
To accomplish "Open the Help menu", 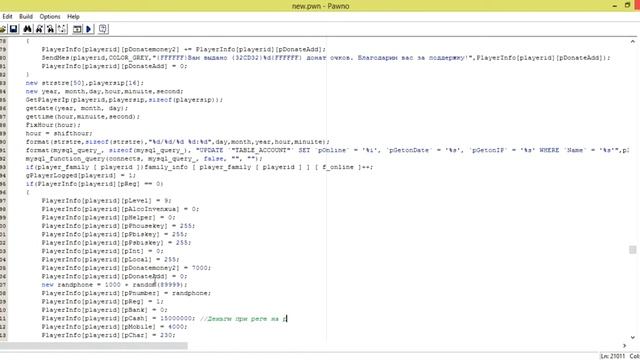I will click(x=73, y=17).
